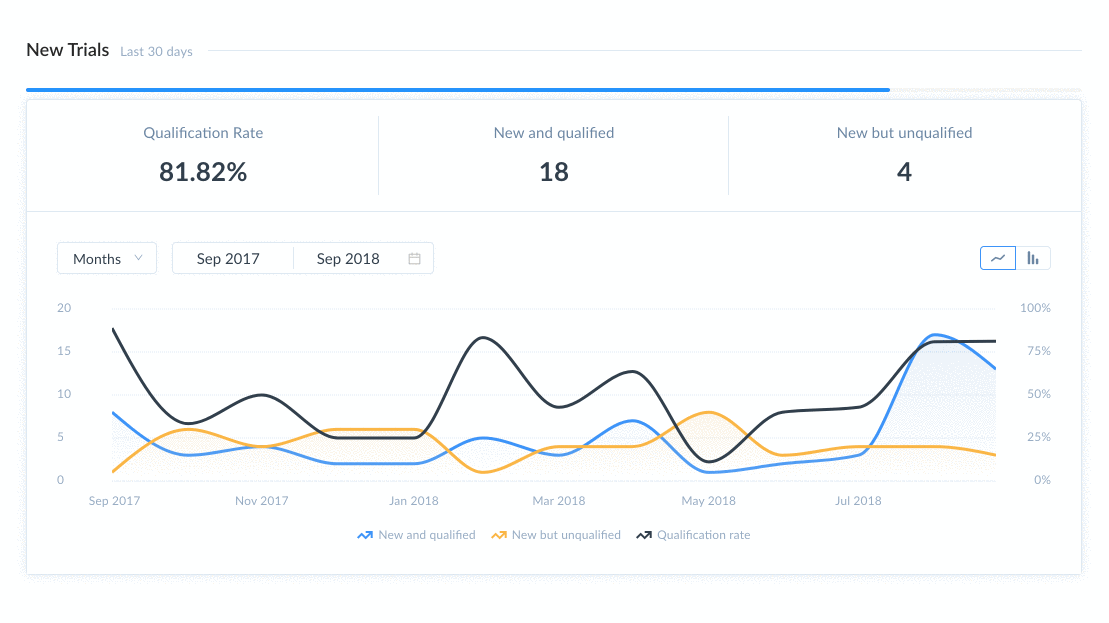
Task: Click the New but unqualified card heading
Action: (x=904, y=133)
